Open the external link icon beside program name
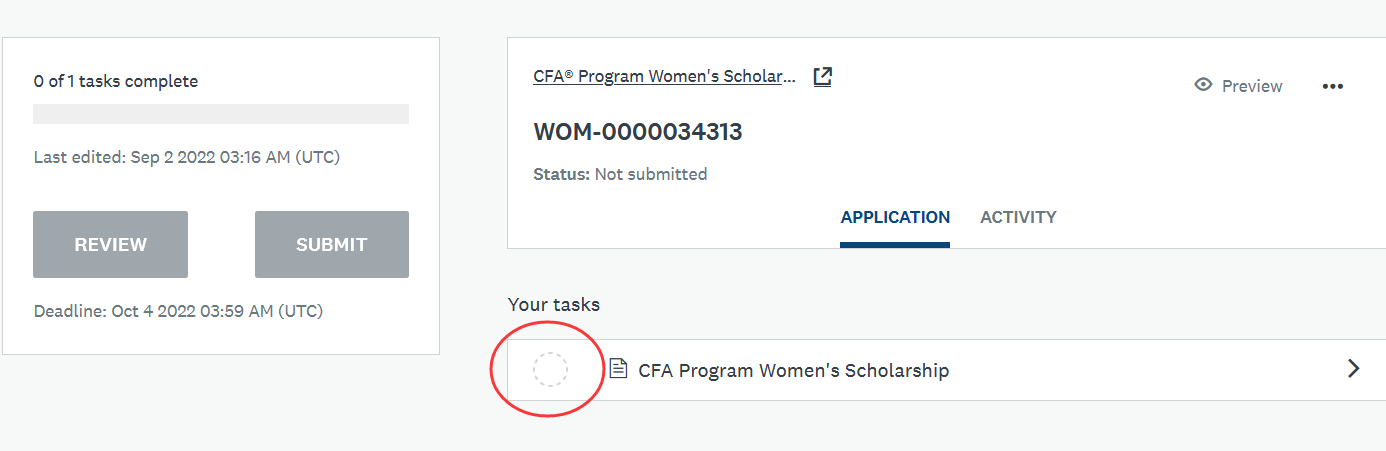1386x451 pixels. [x=822, y=77]
